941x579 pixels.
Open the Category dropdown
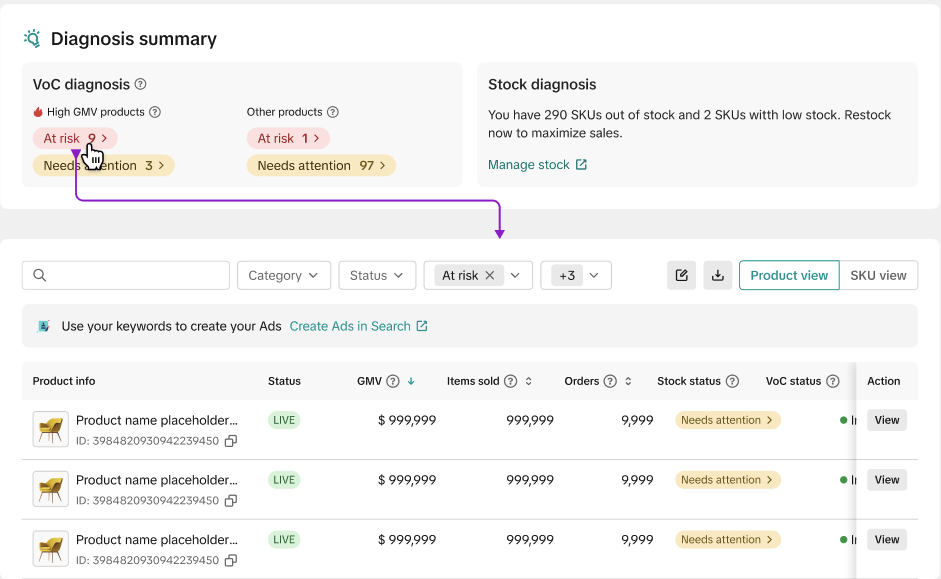[283, 276]
